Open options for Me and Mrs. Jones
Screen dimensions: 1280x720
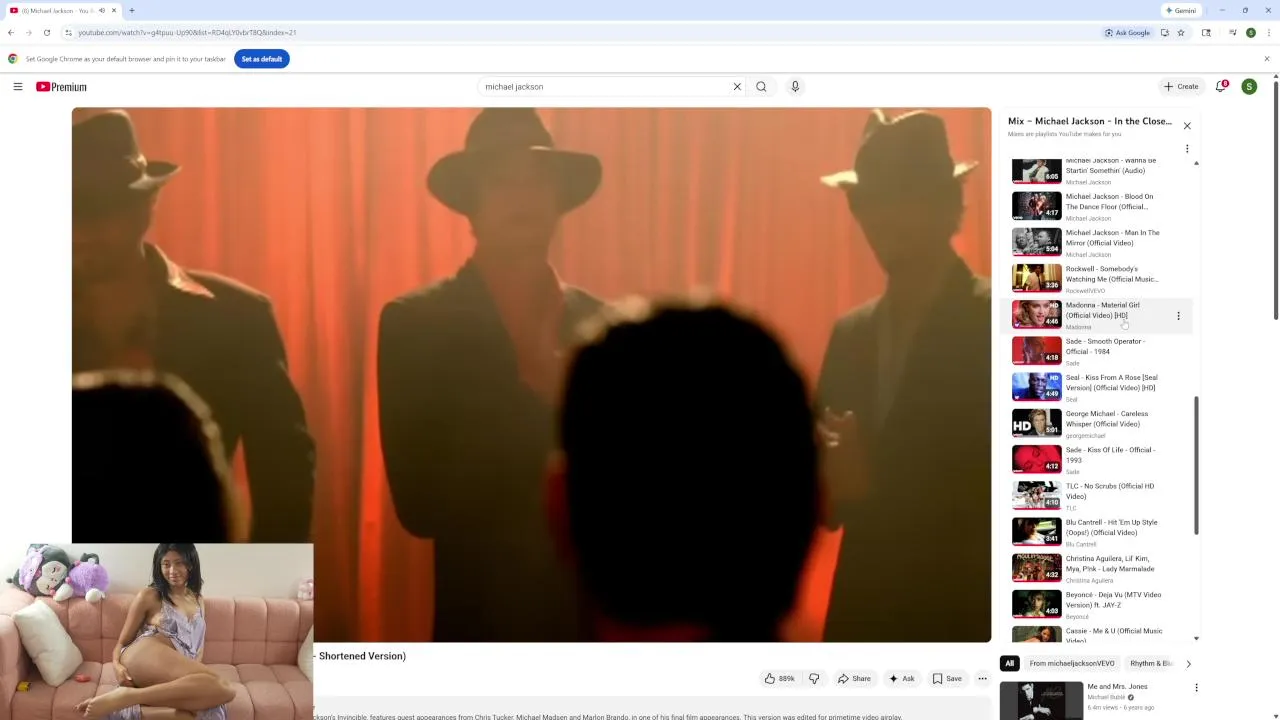1196,688
